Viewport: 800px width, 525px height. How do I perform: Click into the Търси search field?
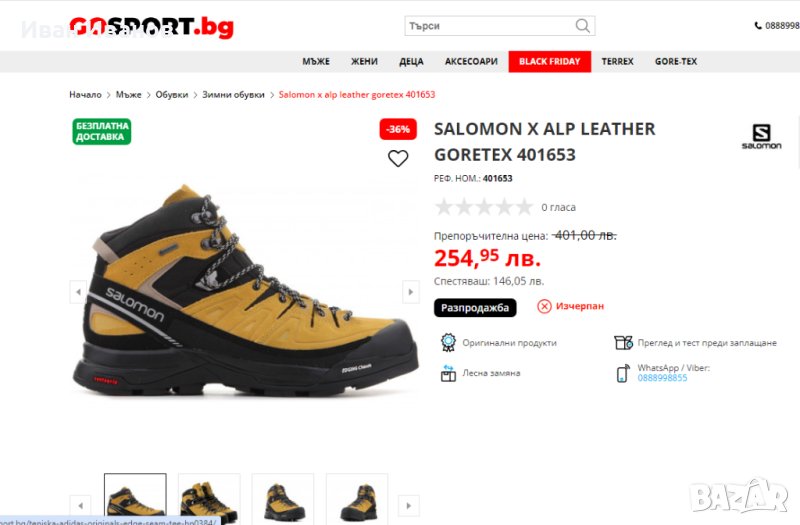tap(490, 26)
